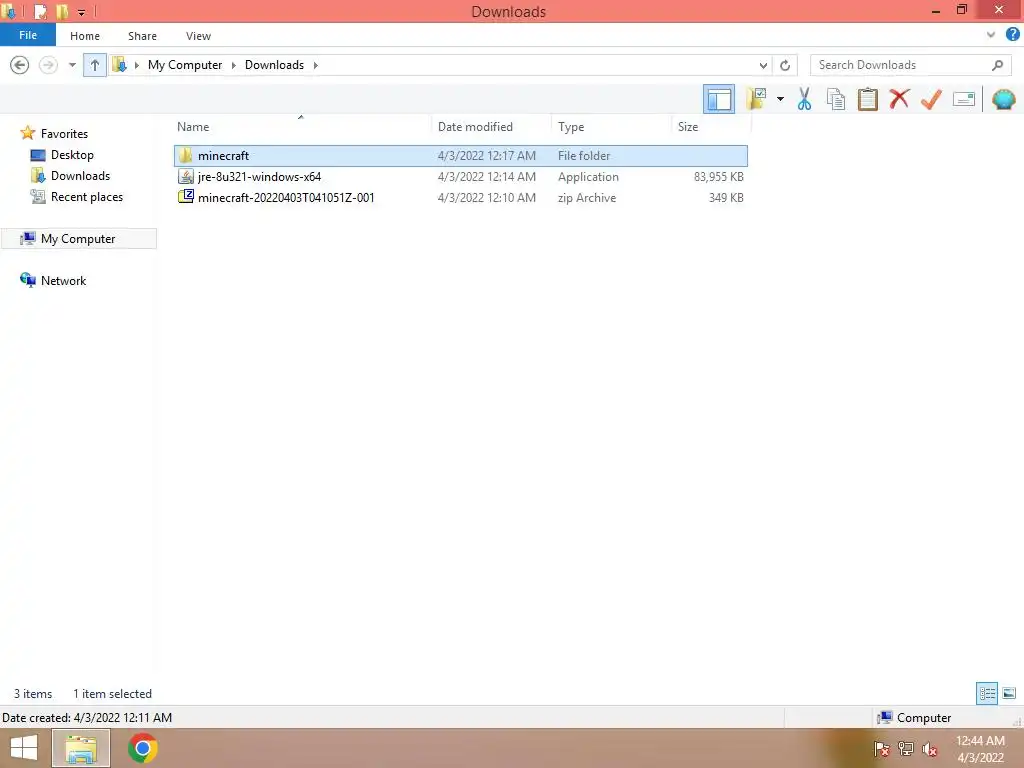Click the zip Archive type cell
The height and width of the screenshot is (768, 1024).
coord(586,197)
